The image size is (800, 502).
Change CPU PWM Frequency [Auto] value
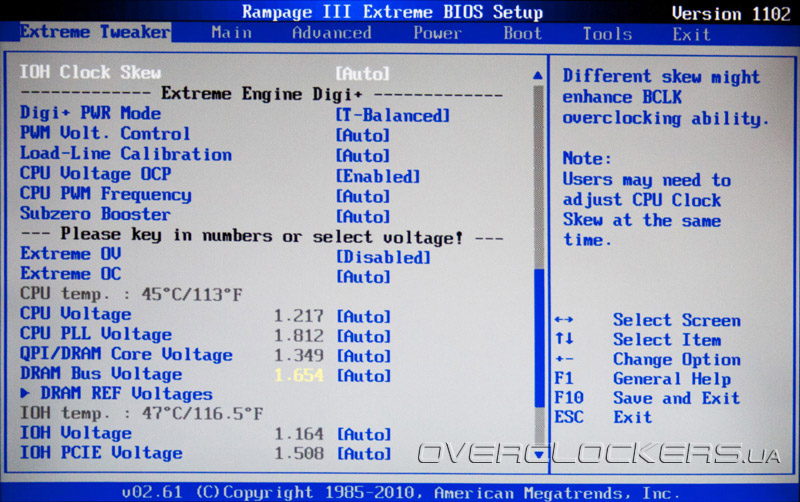coord(362,196)
